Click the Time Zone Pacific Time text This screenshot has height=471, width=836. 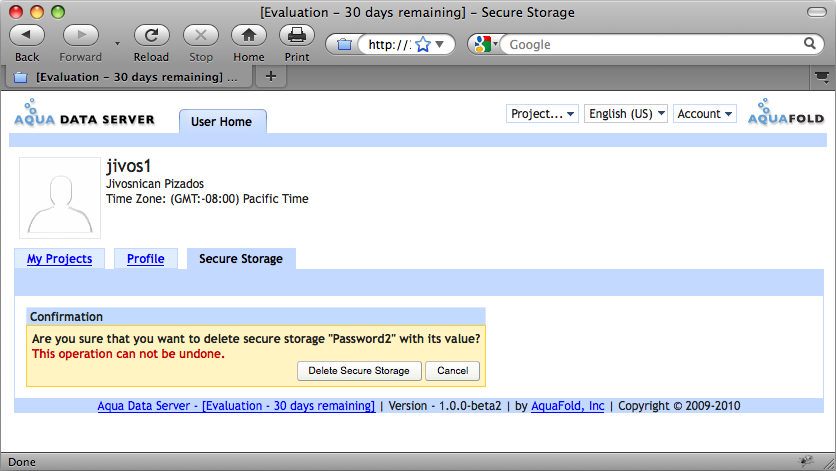(x=207, y=199)
